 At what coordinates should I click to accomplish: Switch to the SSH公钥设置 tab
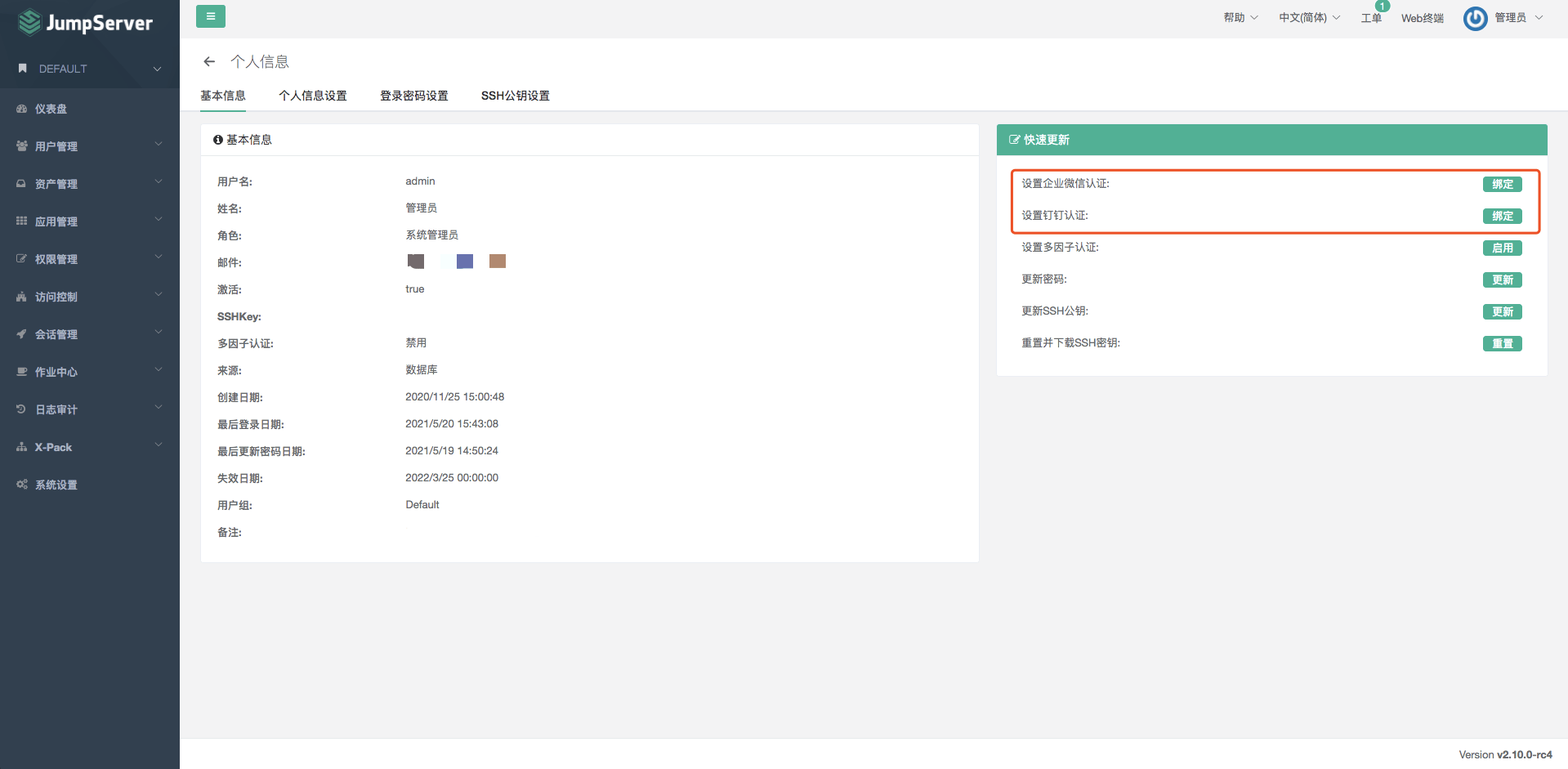515,96
